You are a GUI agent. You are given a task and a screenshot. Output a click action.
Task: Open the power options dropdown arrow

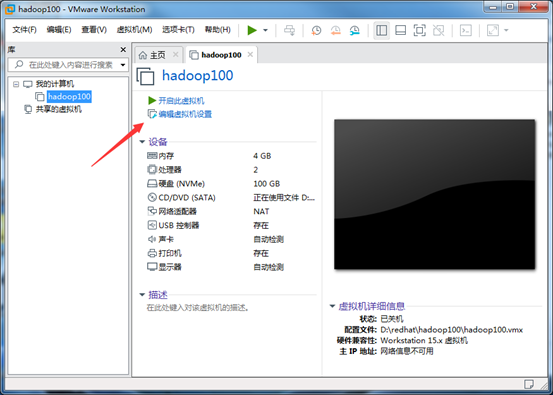point(266,30)
